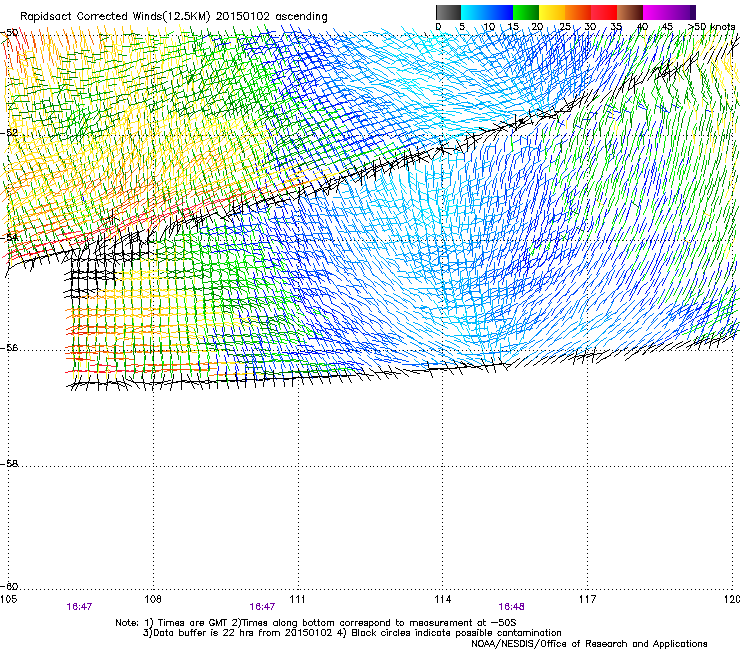Click the '-50' latitude axis label
Image resolution: width=740 pixels, height=650 pixels.
click(x=9, y=33)
